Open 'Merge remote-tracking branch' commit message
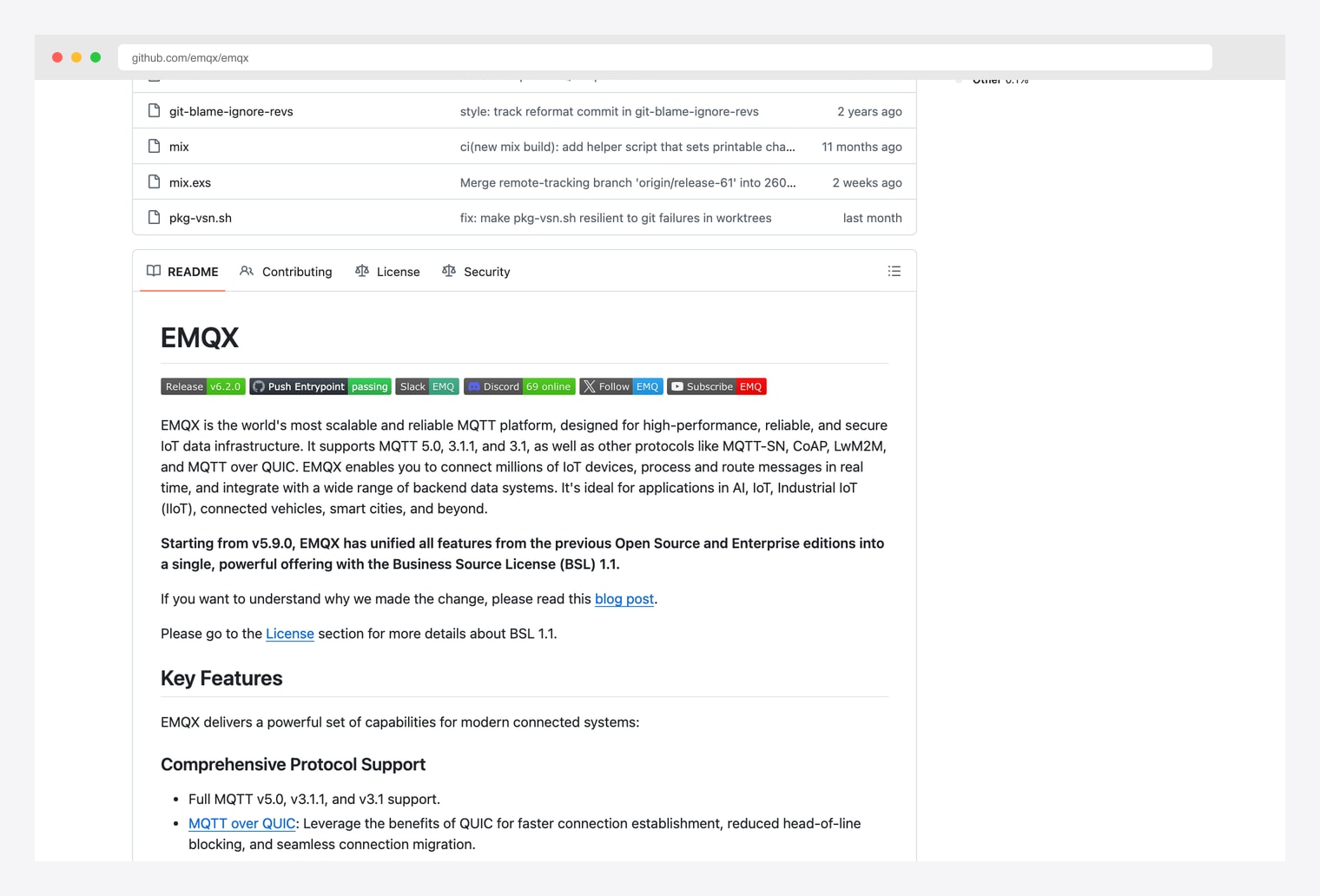1320x896 pixels. [628, 182]
